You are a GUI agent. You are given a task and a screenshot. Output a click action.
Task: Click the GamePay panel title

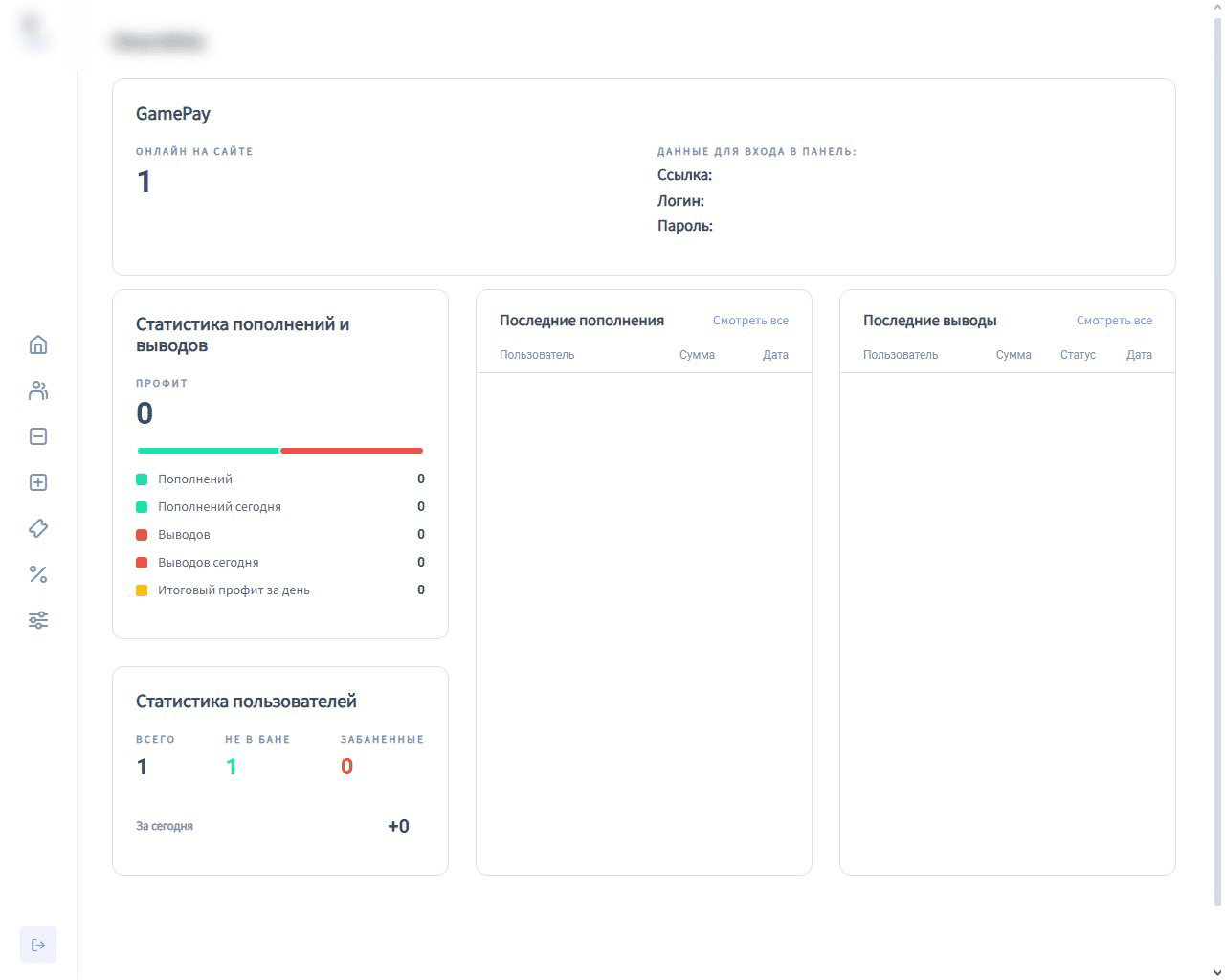173,114
